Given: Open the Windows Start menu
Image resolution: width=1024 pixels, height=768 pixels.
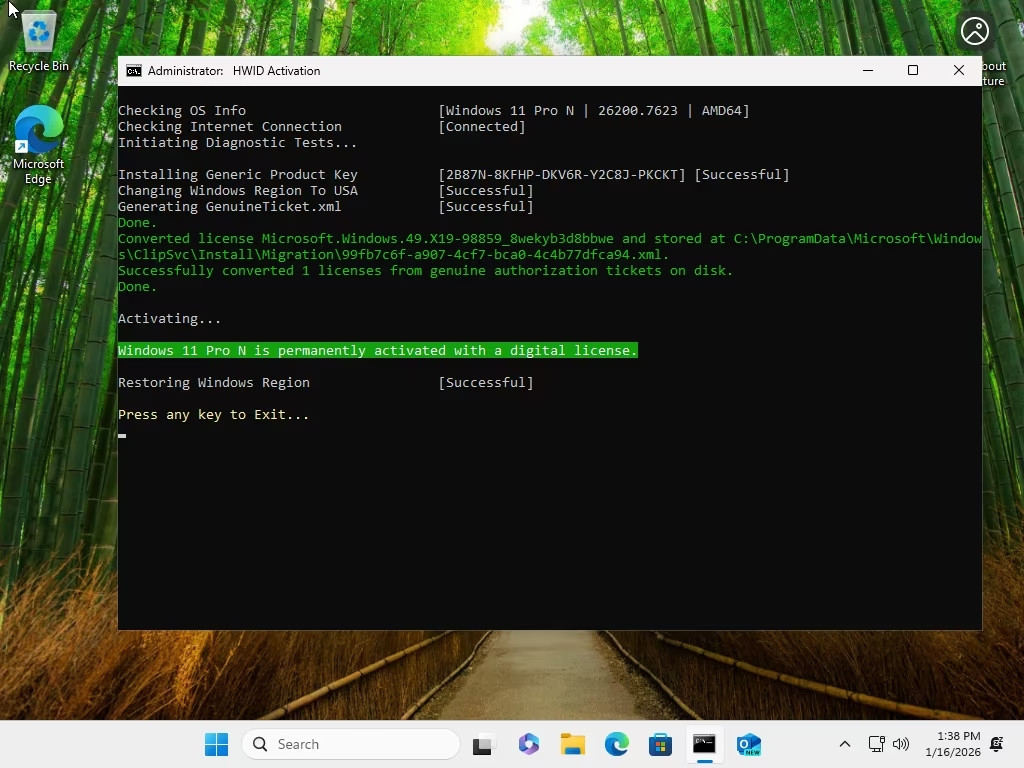Looking at the screenshot, I should pos(216,744).
